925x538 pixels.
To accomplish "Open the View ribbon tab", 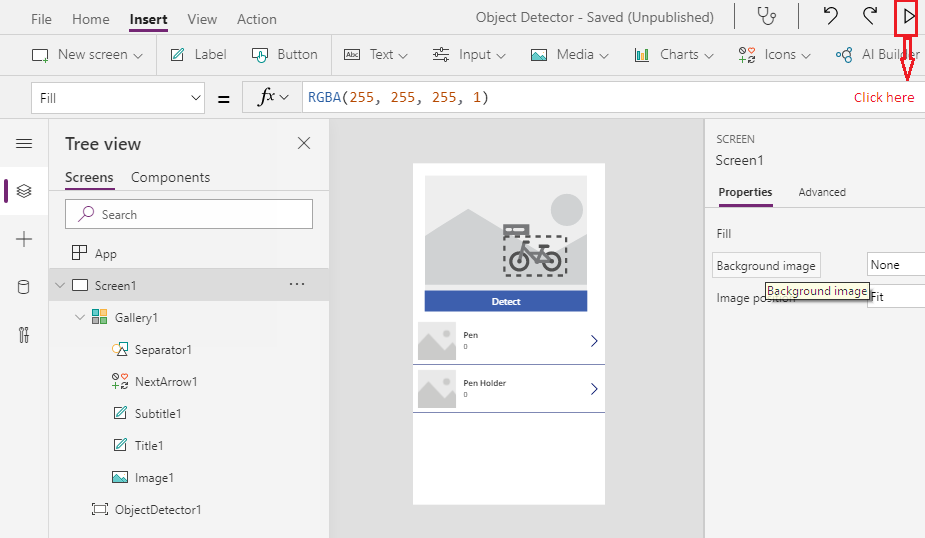I will [x=202, y=19].
